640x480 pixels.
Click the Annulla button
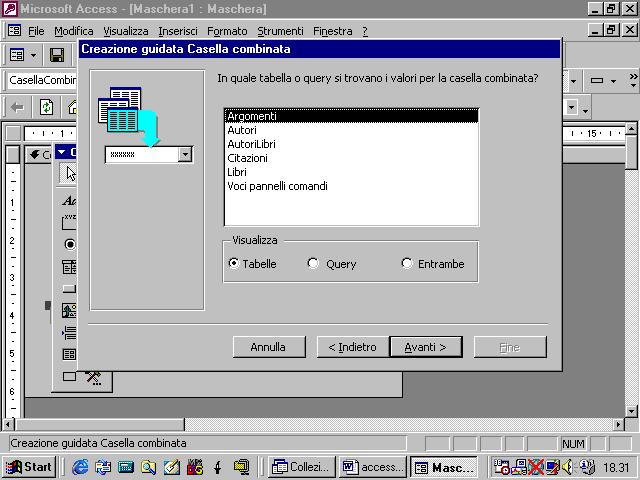[x=269, y=347]
